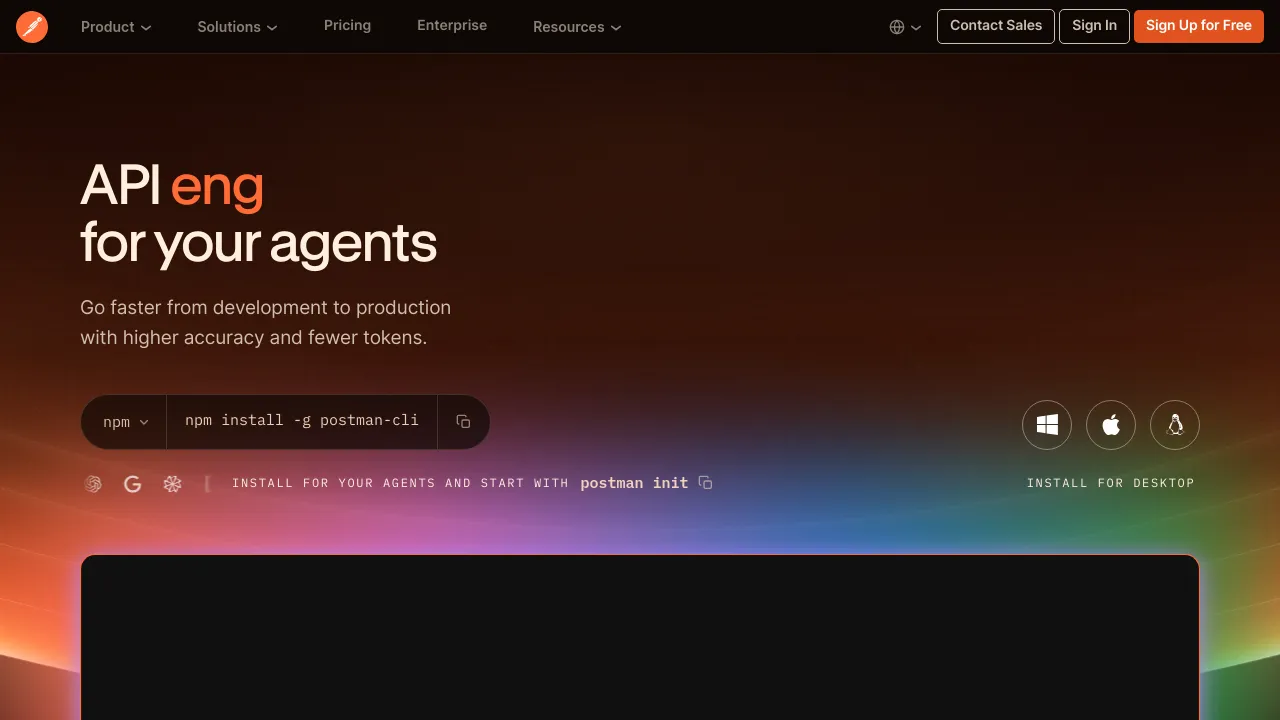Go to the Pricing page
The width and height of the screenshot is (1280, 720).
pyautogui.click(x=347, y=25)
